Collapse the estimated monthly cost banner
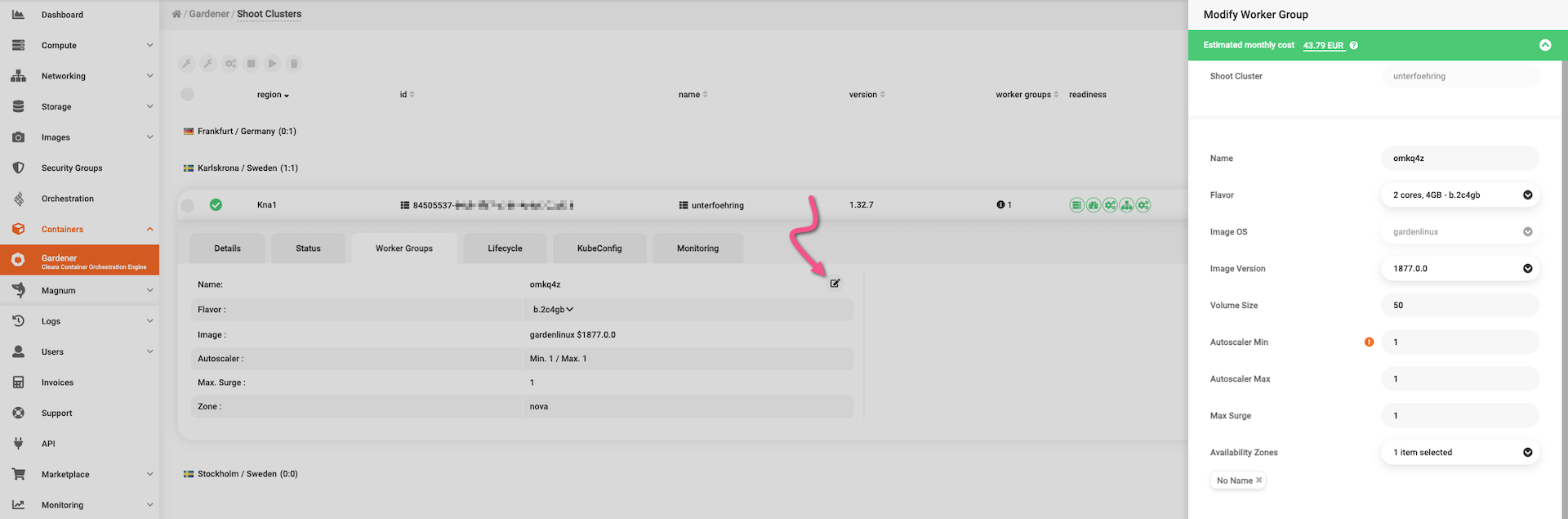1568x519 pixels. click(x=1544, y=46)
